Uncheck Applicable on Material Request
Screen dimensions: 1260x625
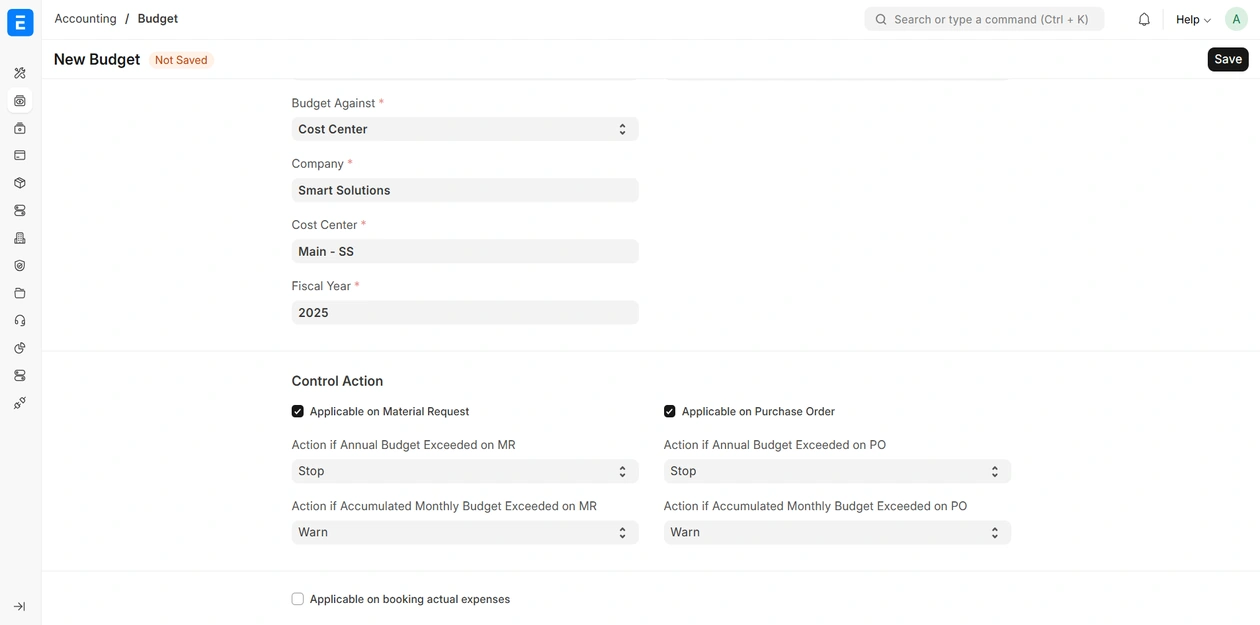pos(298,411)
